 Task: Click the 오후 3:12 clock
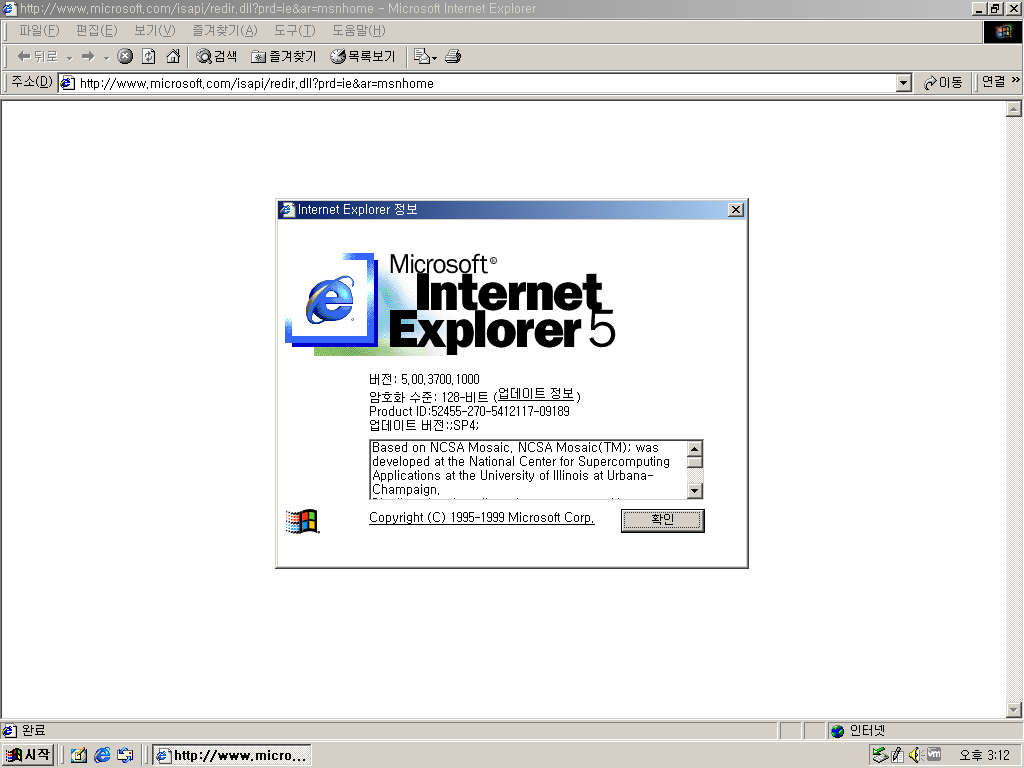[x=985, y=756]
